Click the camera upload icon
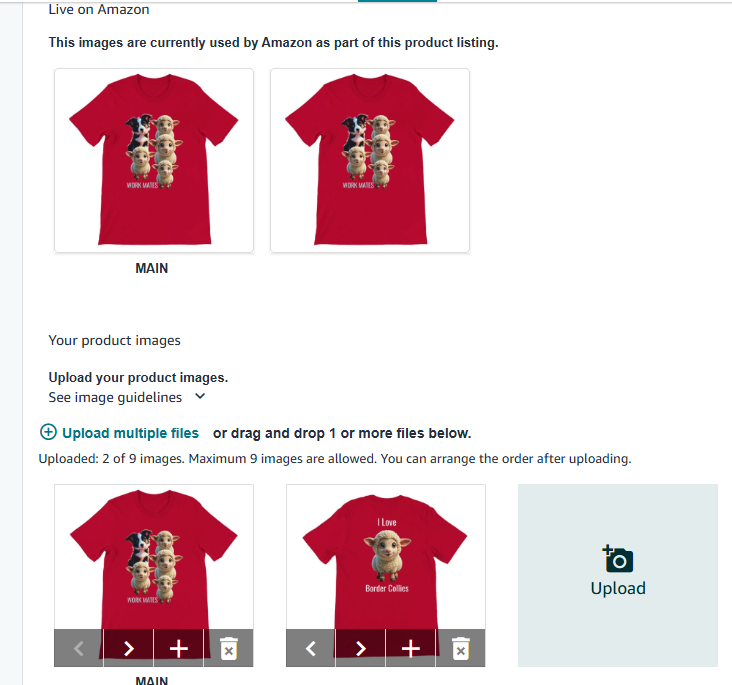The height and width of the screenshot is (685, 732). (618, 558)
